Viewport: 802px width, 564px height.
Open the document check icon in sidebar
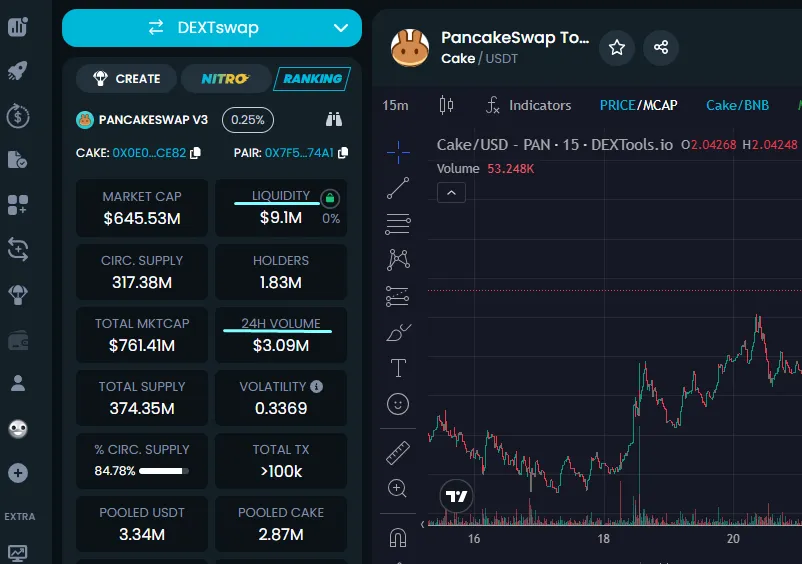click(x=18, y=160)
